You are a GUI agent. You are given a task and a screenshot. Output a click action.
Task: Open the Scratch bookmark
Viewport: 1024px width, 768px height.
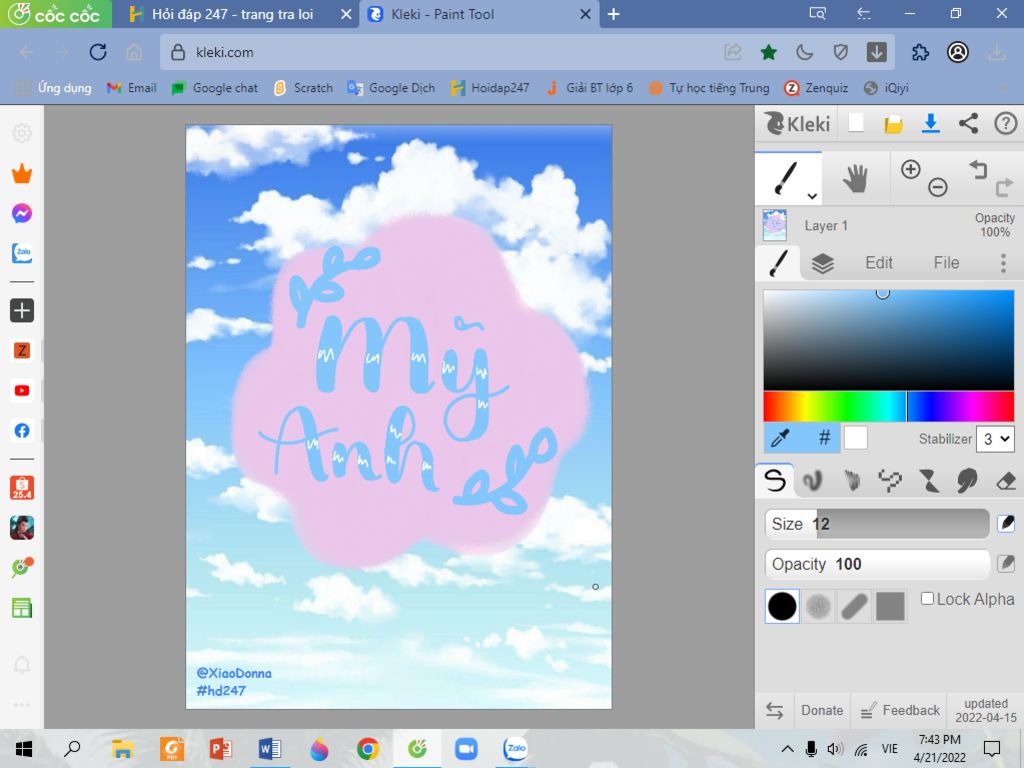click(304, 88)
